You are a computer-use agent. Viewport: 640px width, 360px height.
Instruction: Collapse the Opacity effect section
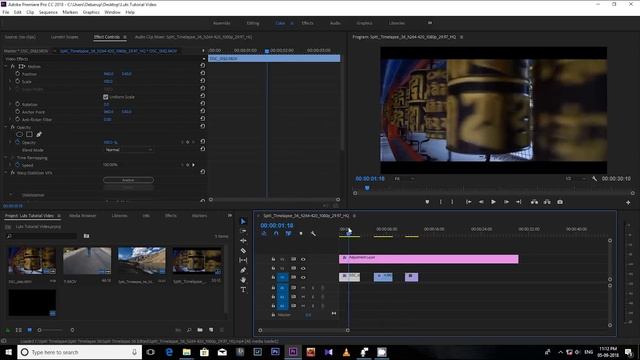6,127
